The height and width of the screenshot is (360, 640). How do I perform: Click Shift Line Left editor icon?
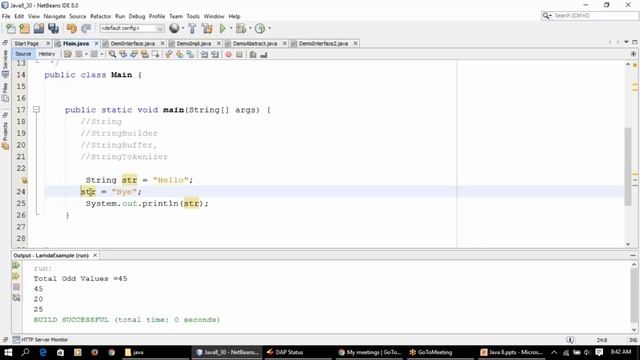pos(204,54)
